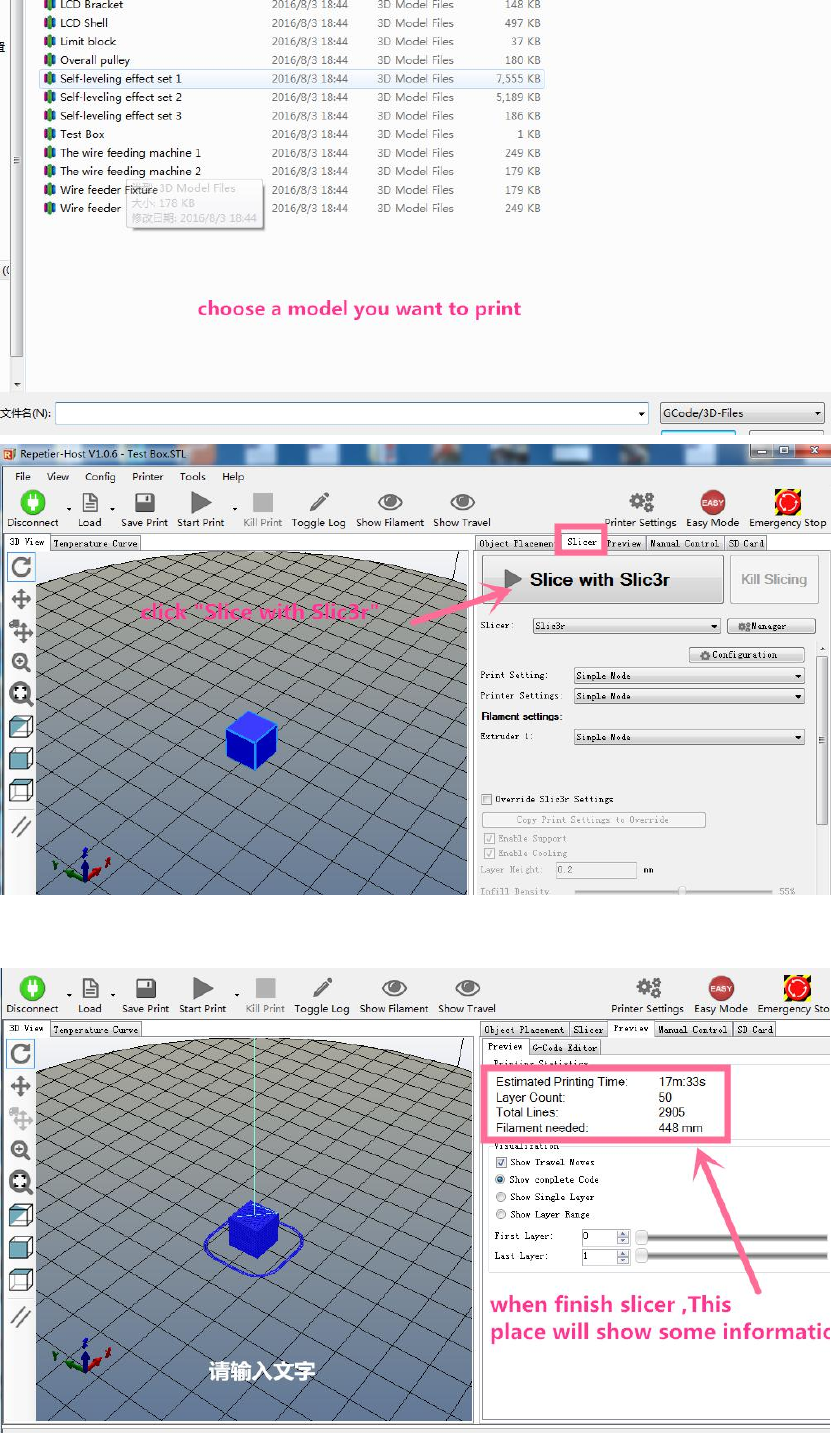Hit Emergency Stop icon in the Slicer-tab window
831x1433 pixels.
point(788,502)
